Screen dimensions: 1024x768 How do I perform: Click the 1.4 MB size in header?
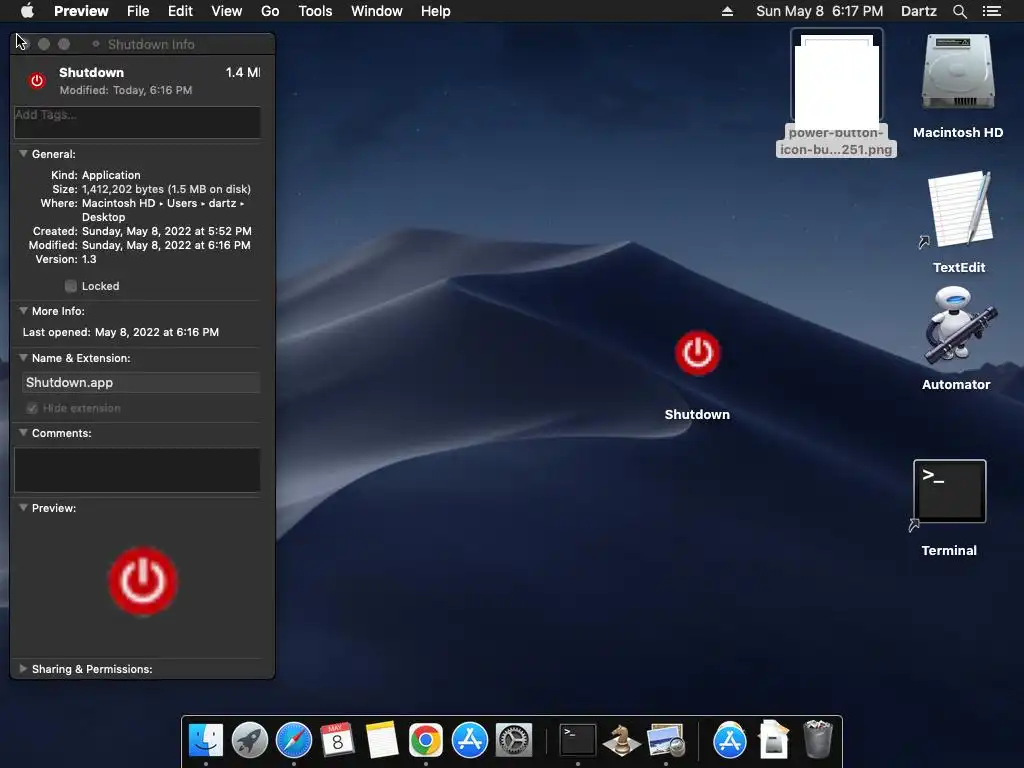243,72
